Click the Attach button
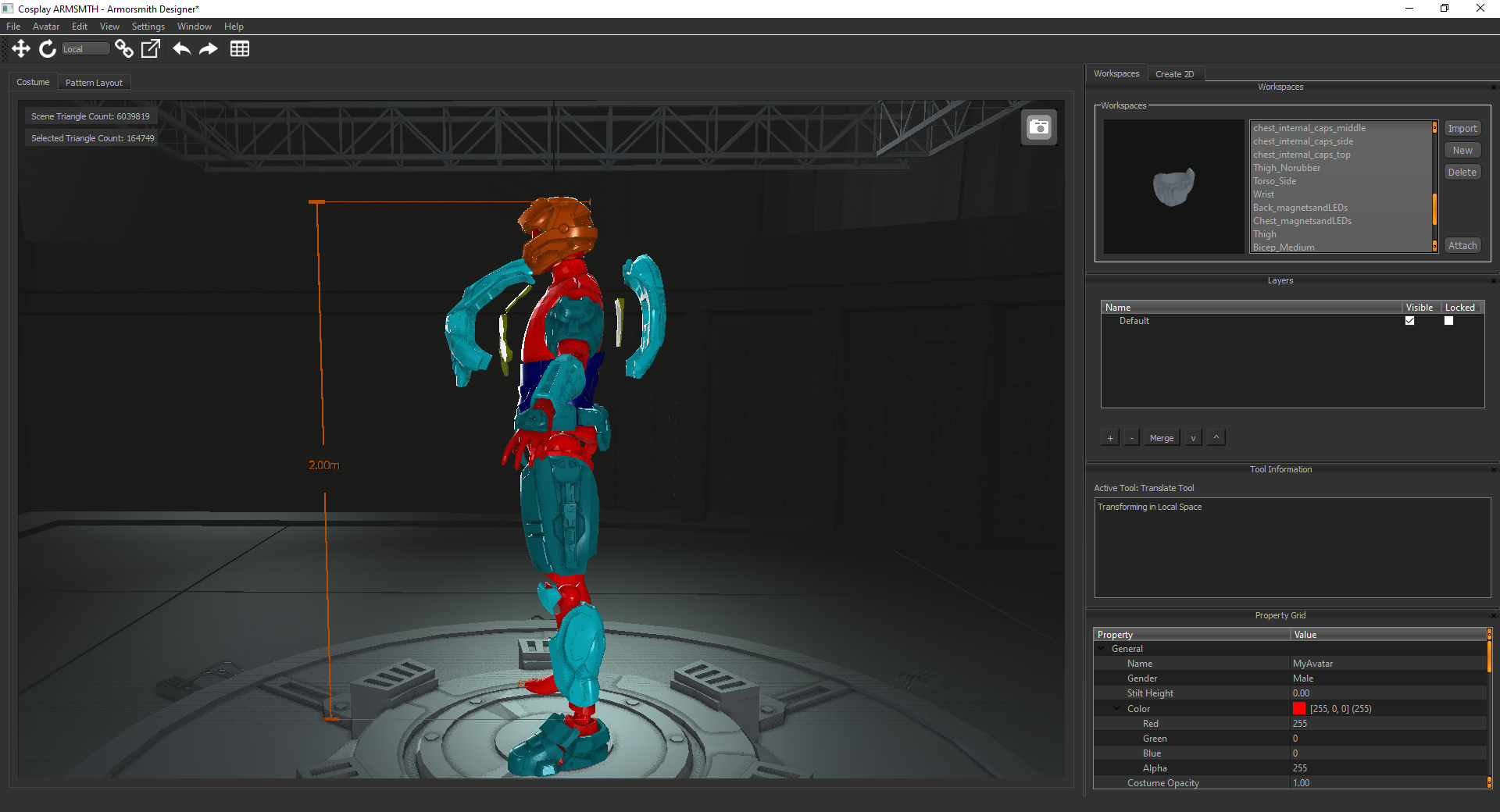The image size is (1500, 812). [x=1462, y=246]
